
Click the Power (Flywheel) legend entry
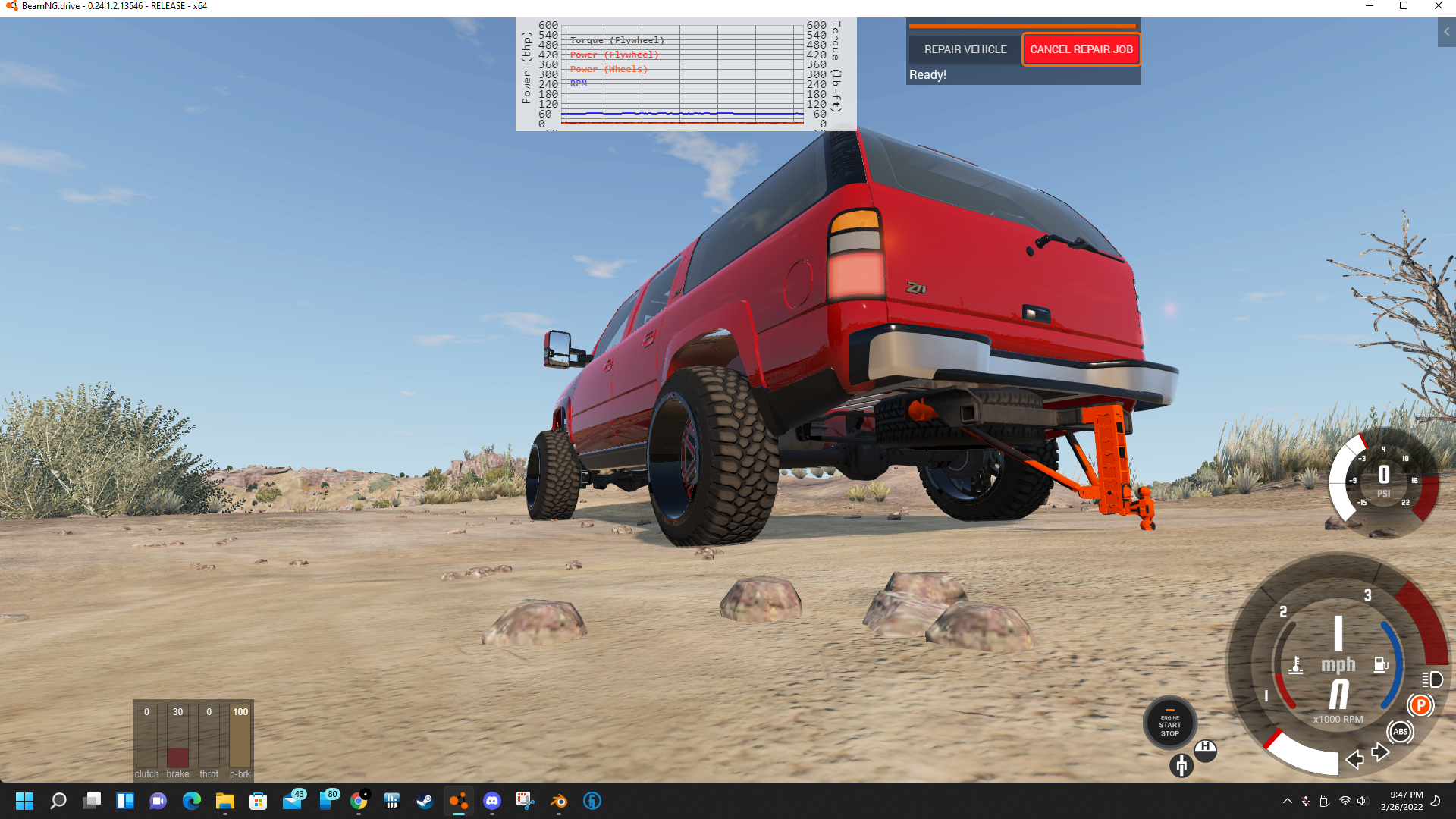click(614, 55)
